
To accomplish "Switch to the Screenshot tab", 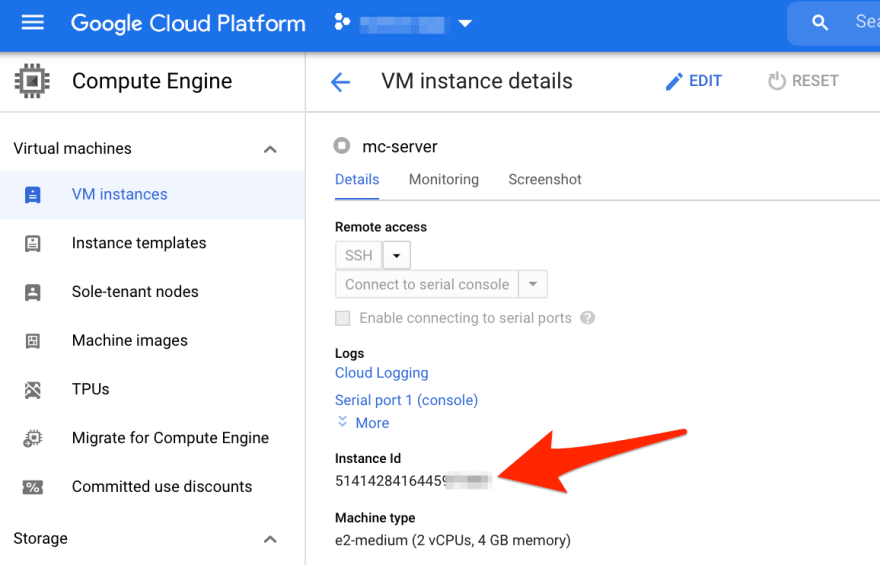I will (x=545, y=180).
